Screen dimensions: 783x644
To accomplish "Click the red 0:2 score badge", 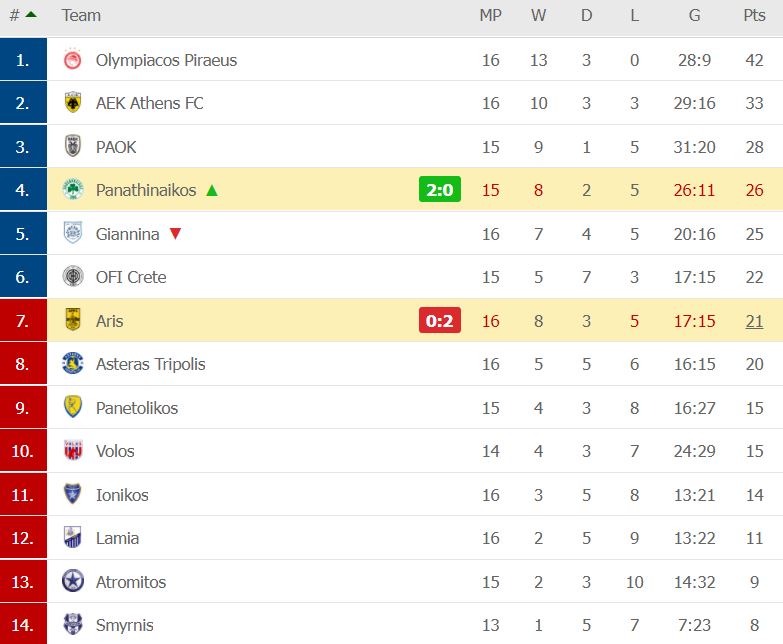I will click(440, 321).
